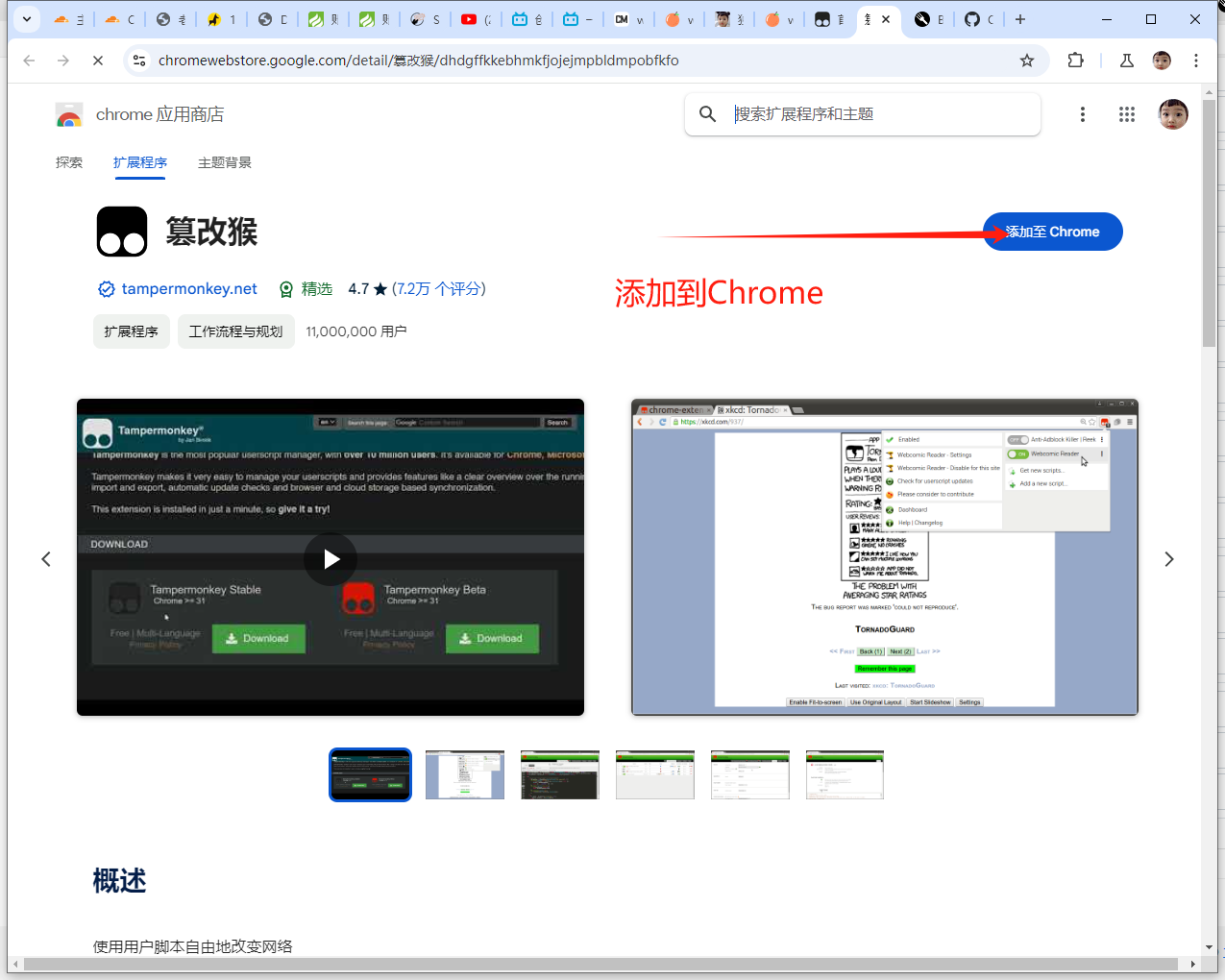Show previous screenshot with left chevron

point(46,559)
